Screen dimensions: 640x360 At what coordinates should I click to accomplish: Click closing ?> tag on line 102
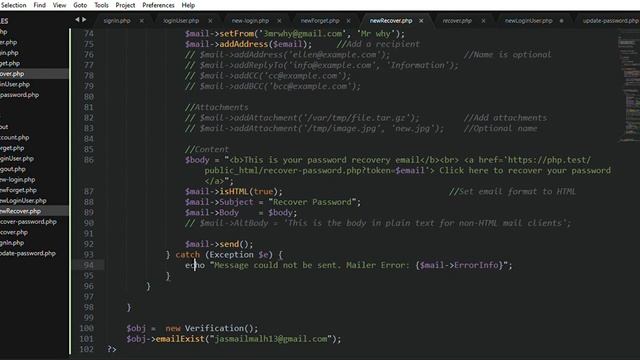[112, 350]
